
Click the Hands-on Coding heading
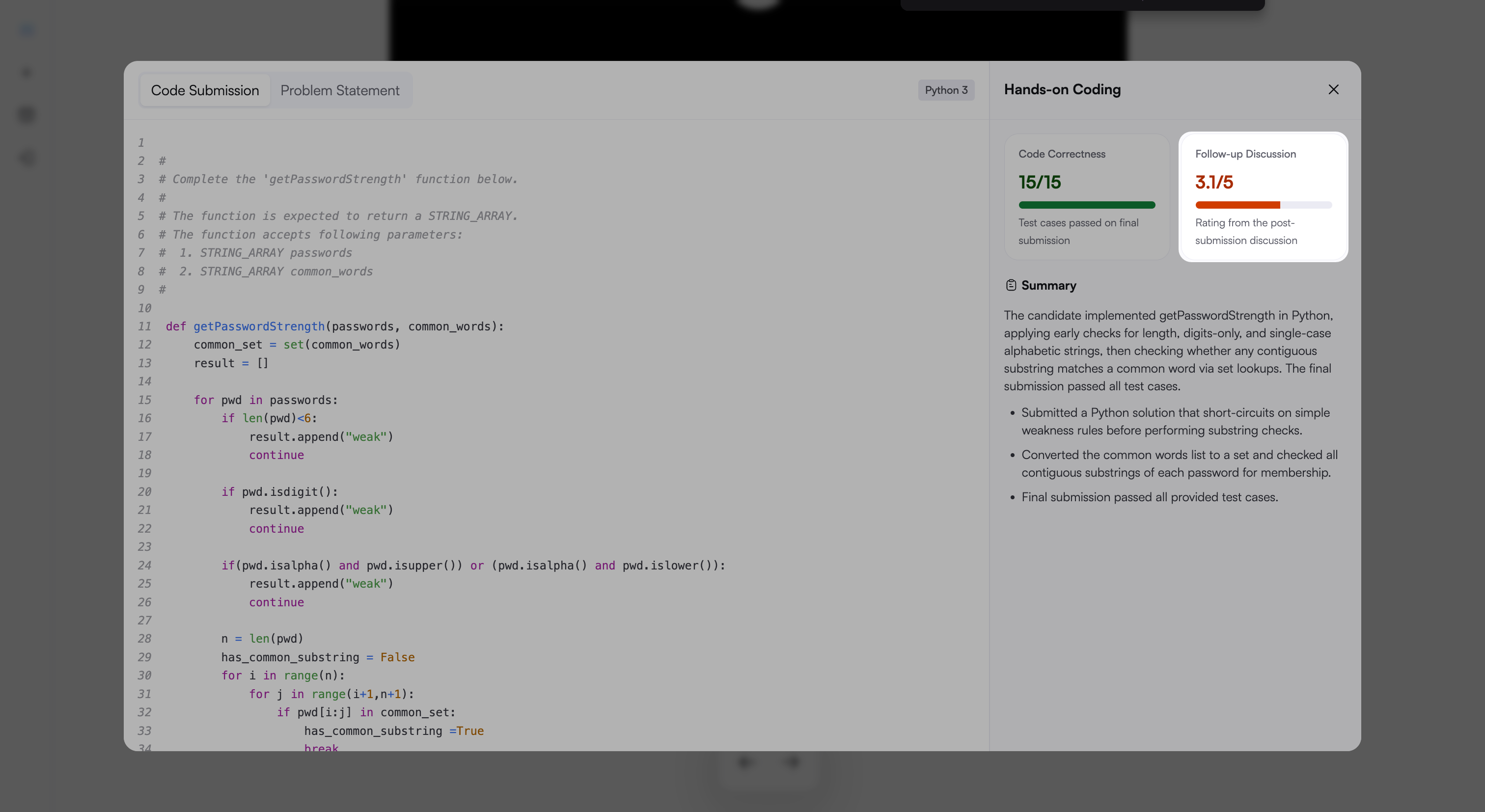[x=1062, y=89]
